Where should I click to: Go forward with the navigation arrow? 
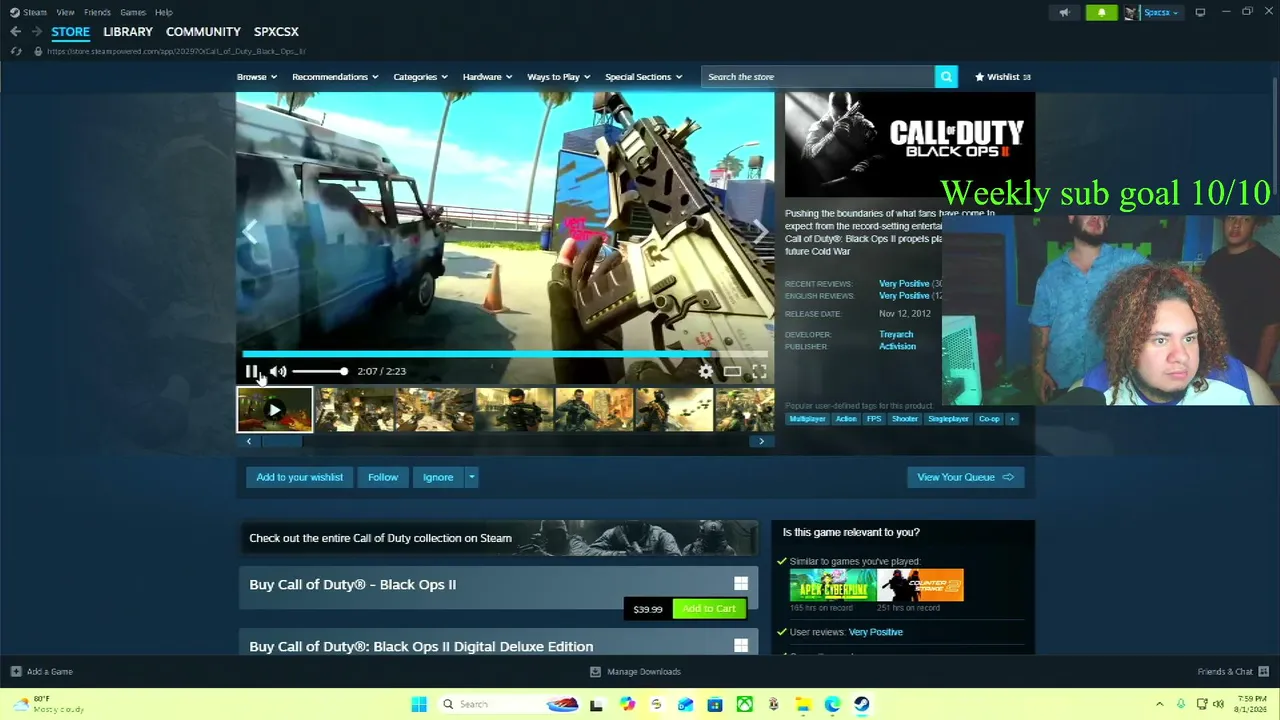(36, 32)
